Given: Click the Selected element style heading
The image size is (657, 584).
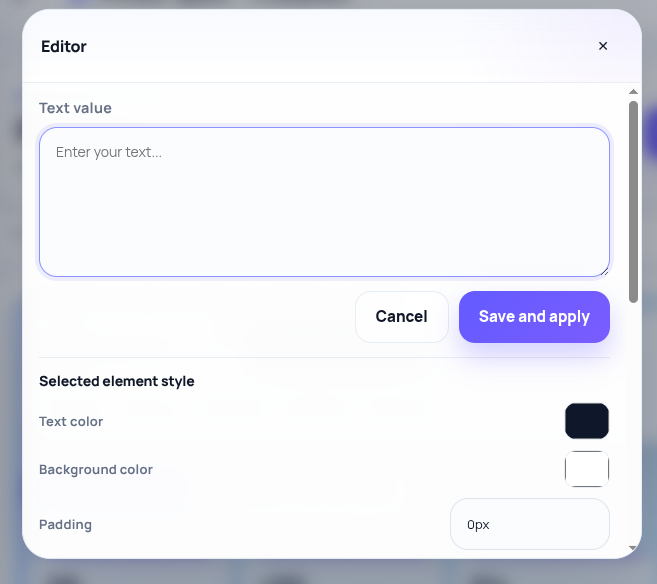Looking at the screenshot, I should 117,381.
